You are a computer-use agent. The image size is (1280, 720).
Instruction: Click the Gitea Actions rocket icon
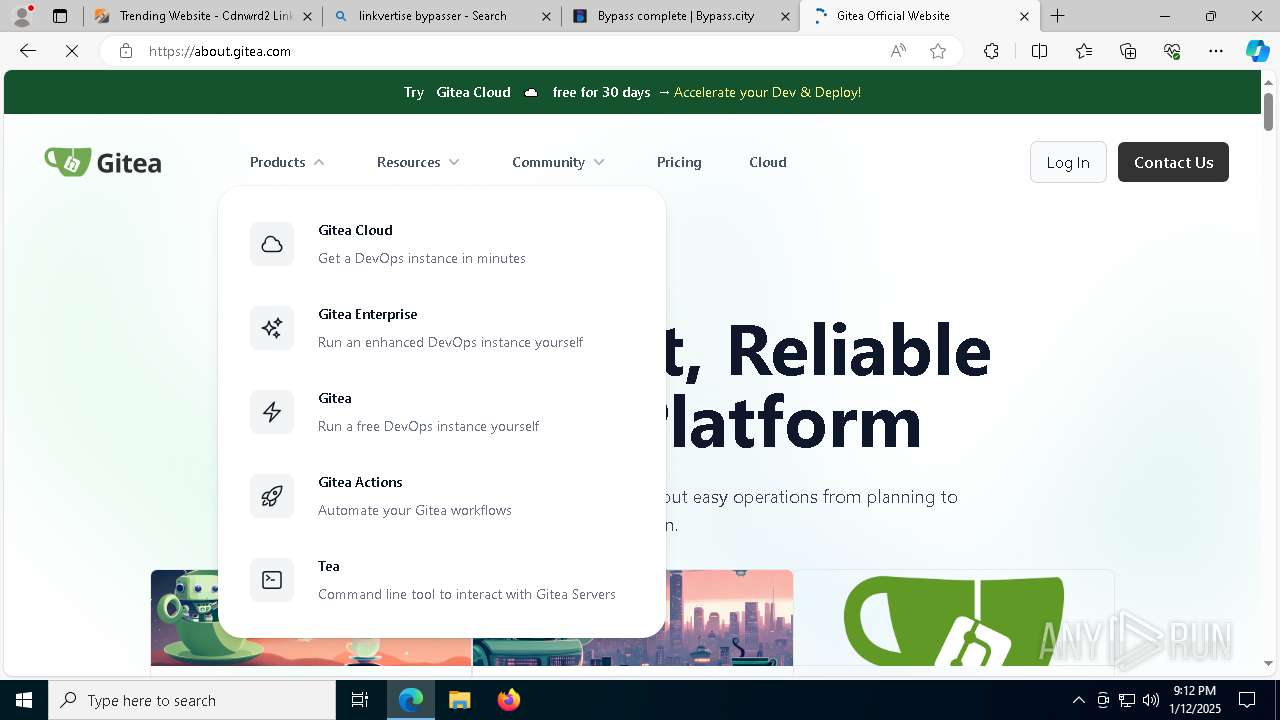[272, 496]
